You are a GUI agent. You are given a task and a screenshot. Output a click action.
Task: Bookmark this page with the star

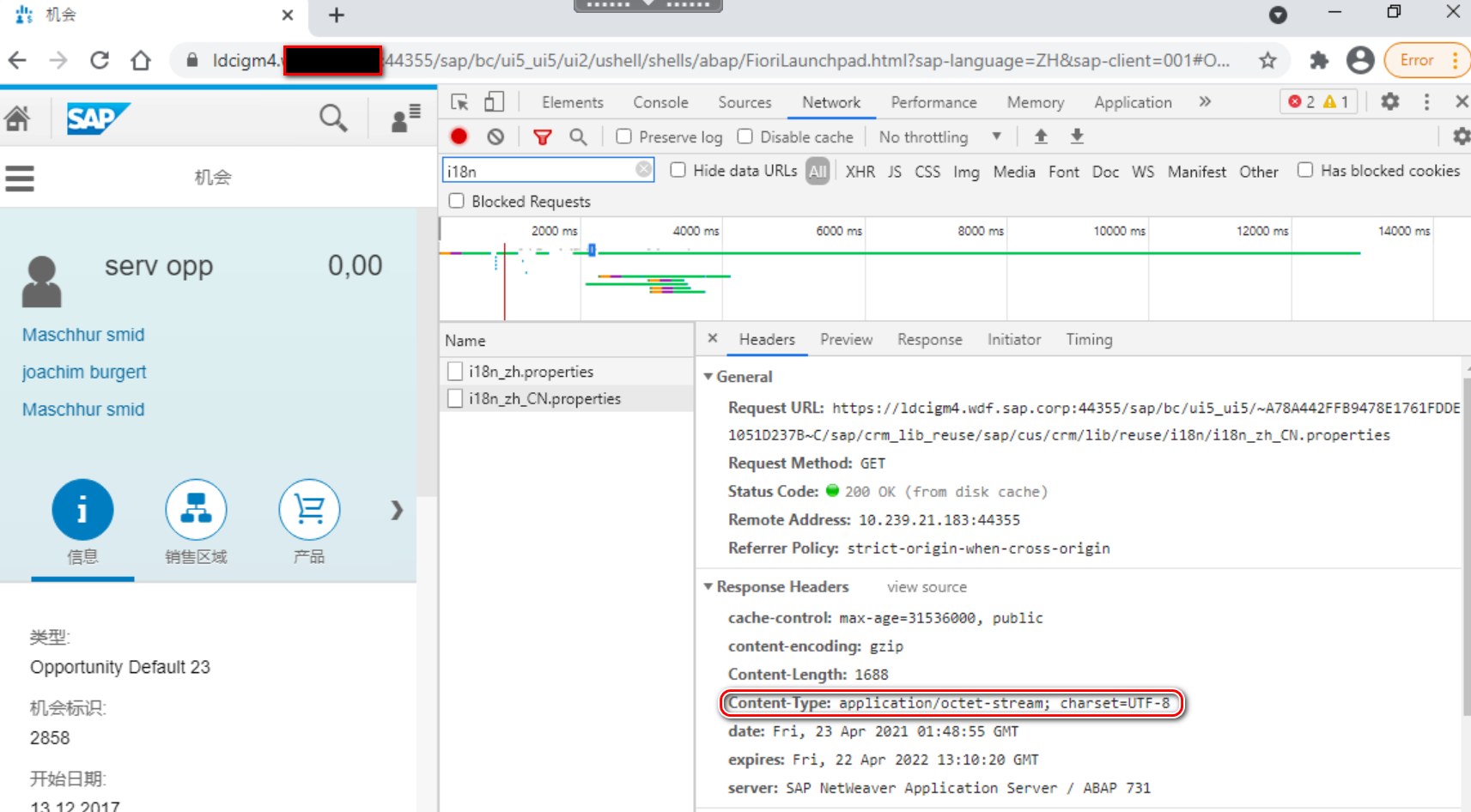point(1267,60)
